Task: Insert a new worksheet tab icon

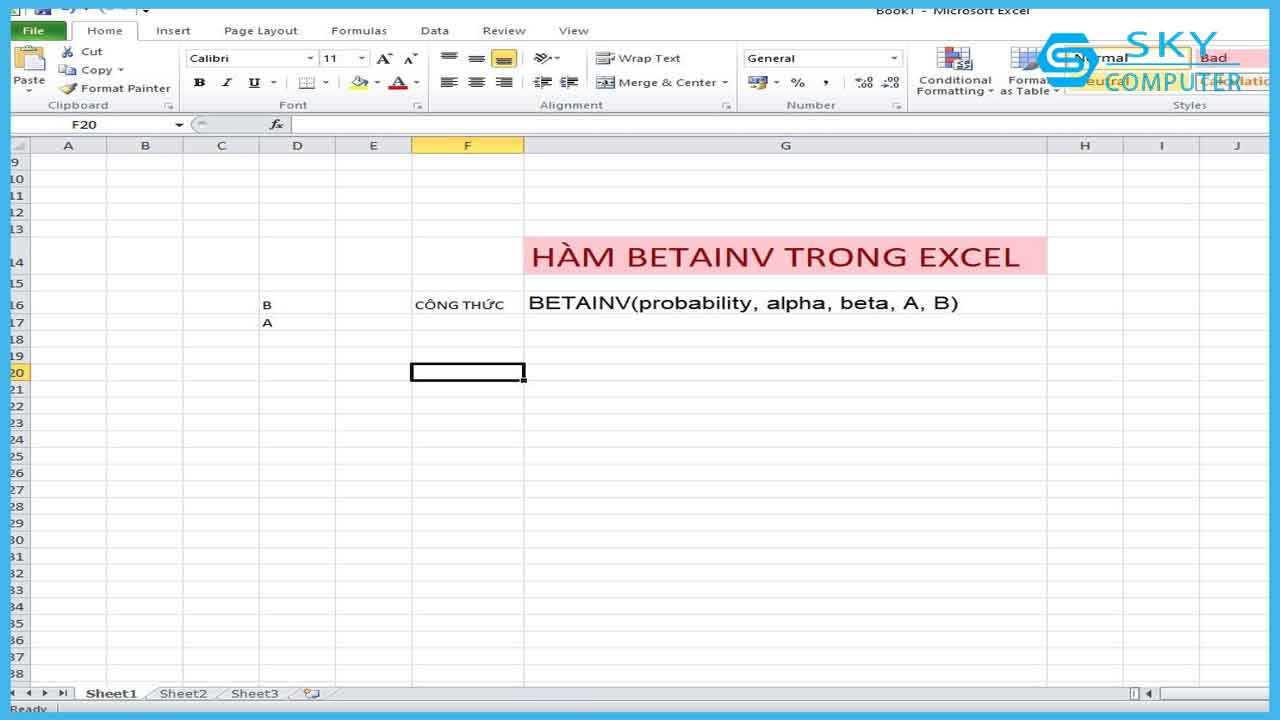Action: (311, 693)
